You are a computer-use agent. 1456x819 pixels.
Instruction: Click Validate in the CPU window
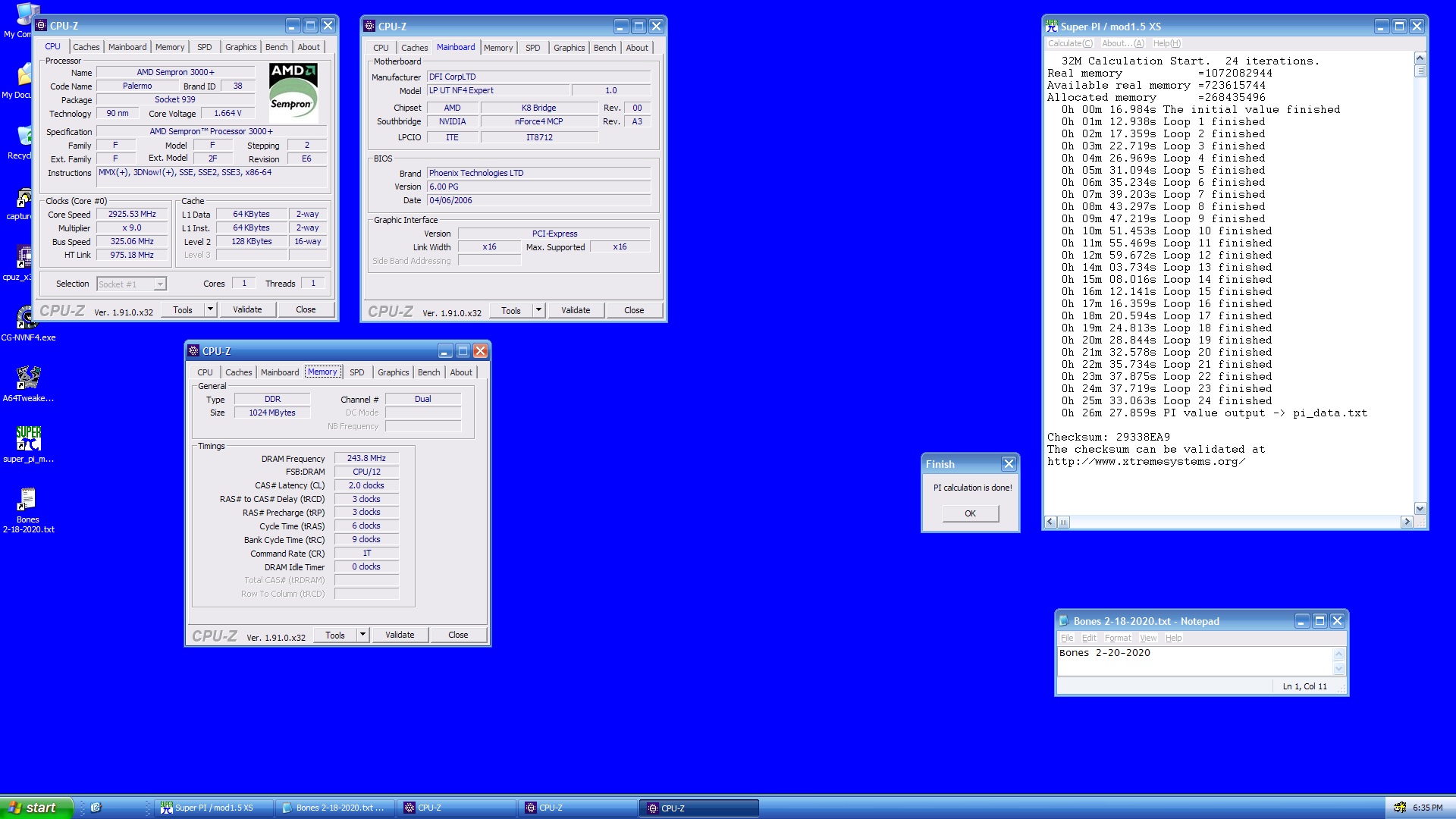[247, 309]
